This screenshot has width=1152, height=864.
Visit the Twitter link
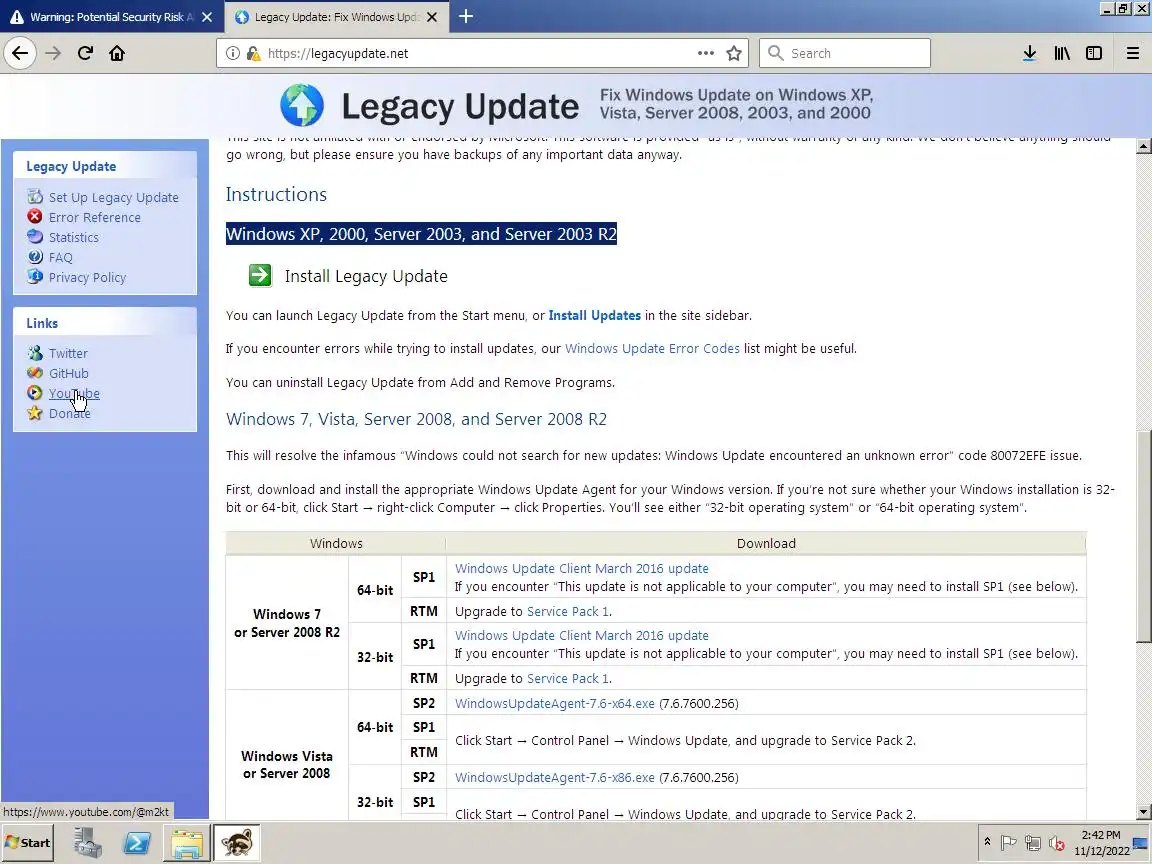[68, 353]
